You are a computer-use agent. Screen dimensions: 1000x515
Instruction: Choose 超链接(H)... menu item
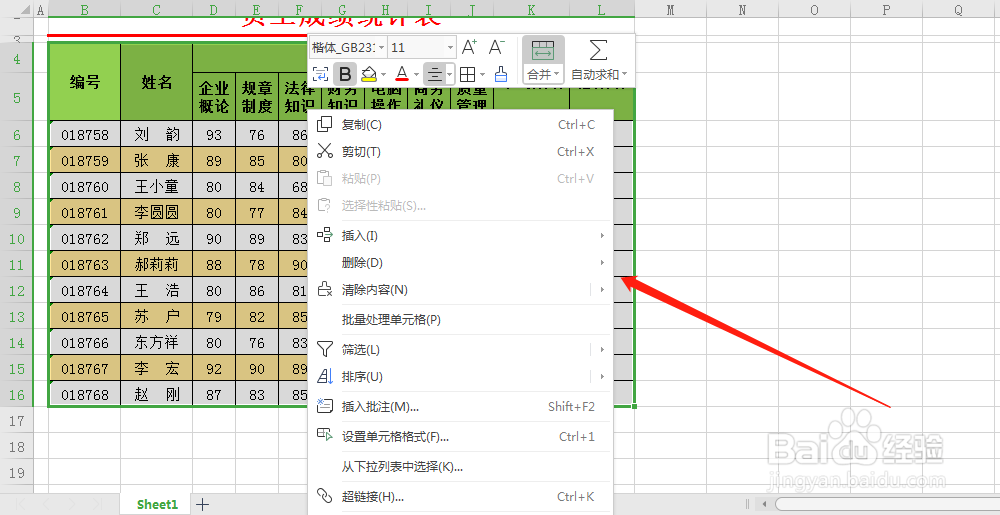[460, 497]
